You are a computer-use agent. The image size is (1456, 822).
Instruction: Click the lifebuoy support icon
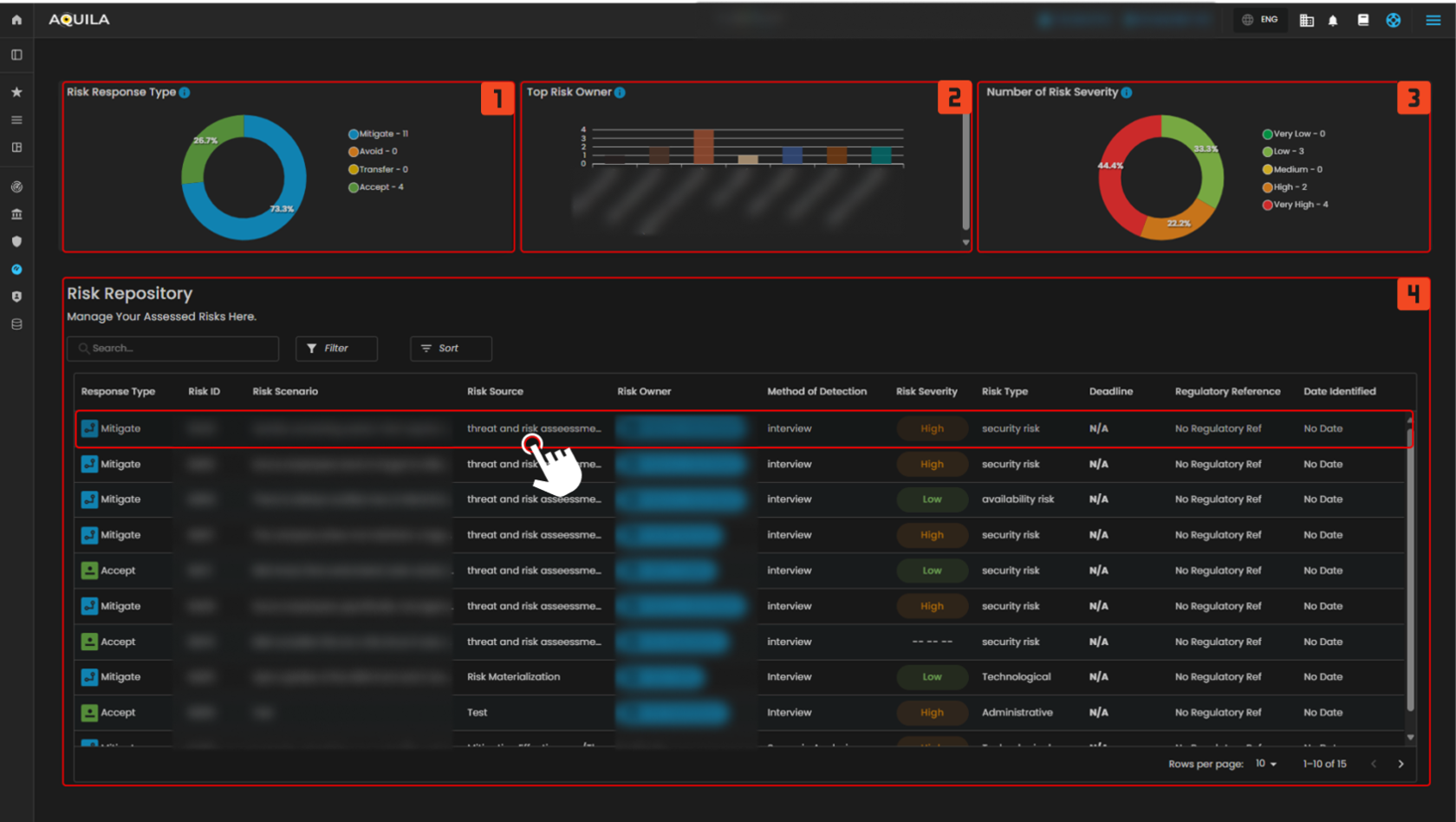[x=1394, y=20]
